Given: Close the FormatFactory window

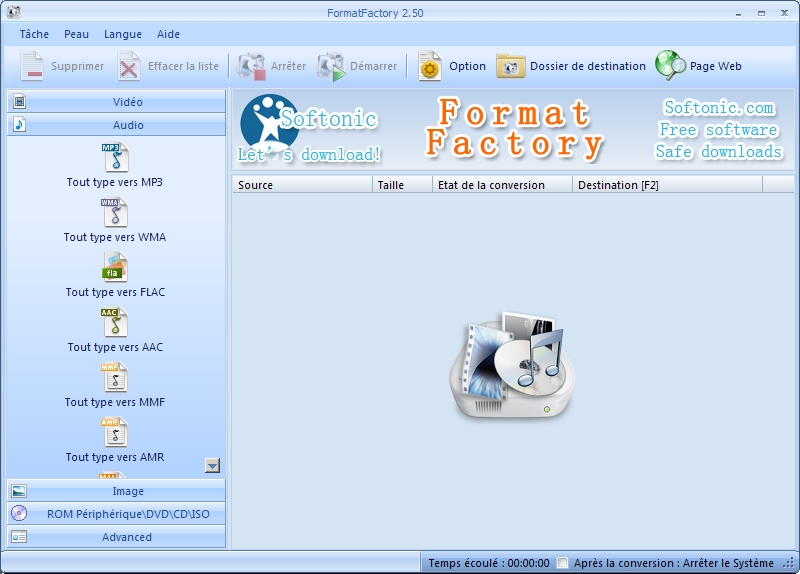Looking at the screenshot, I should [784, 13].
